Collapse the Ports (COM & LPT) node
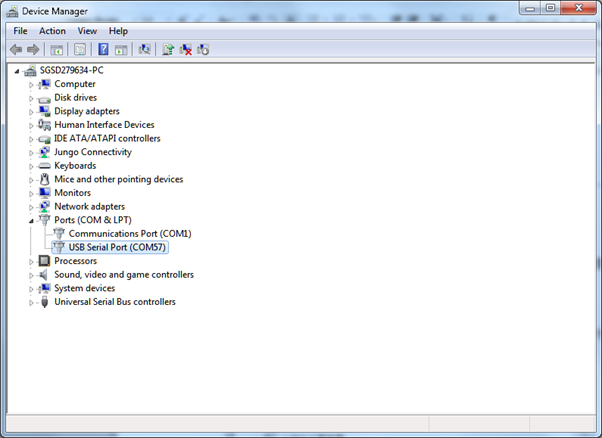This screenshot has height=438, width=602. coord(31,220)
